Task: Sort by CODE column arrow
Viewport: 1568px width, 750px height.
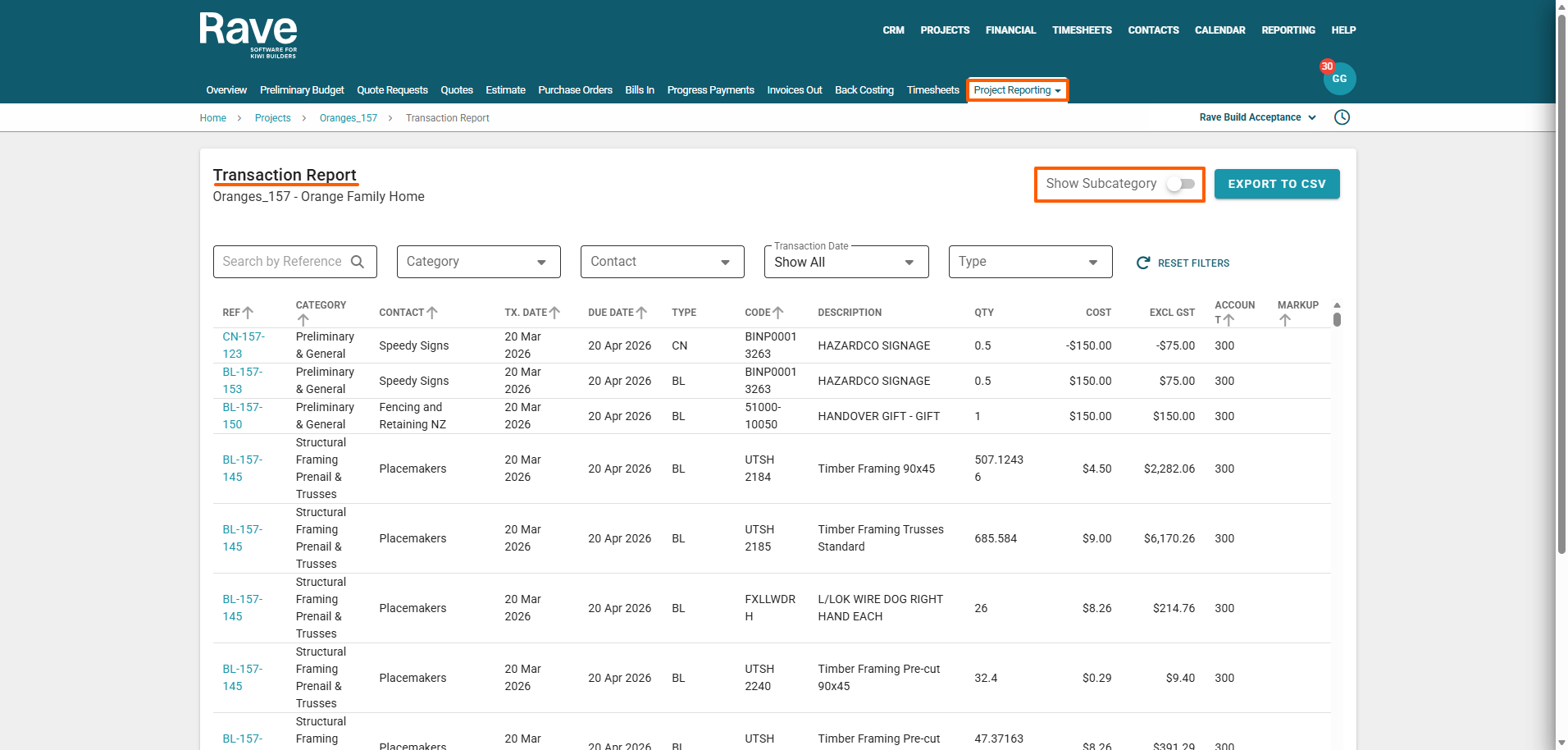Action: pos(778,313)
